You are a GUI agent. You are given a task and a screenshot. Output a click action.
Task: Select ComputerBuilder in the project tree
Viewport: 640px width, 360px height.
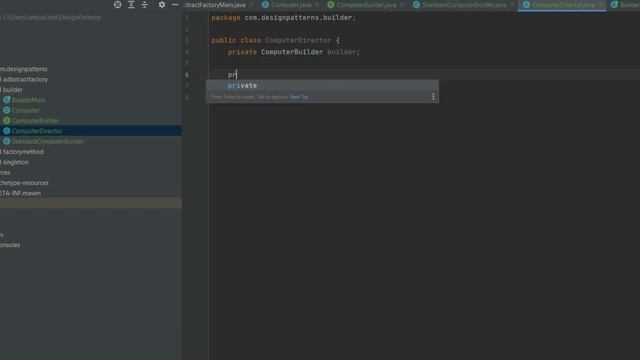click(x=35, y=121)
